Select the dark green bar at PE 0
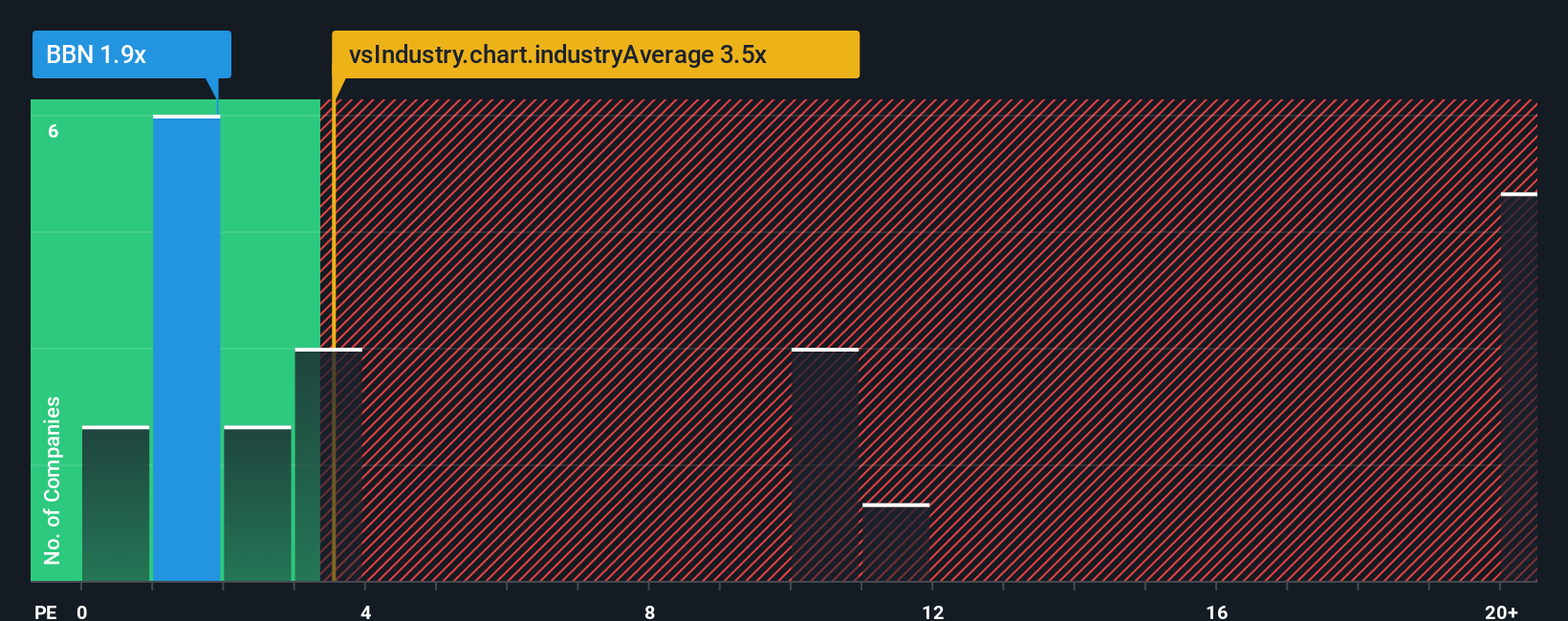 pos(116,503)
